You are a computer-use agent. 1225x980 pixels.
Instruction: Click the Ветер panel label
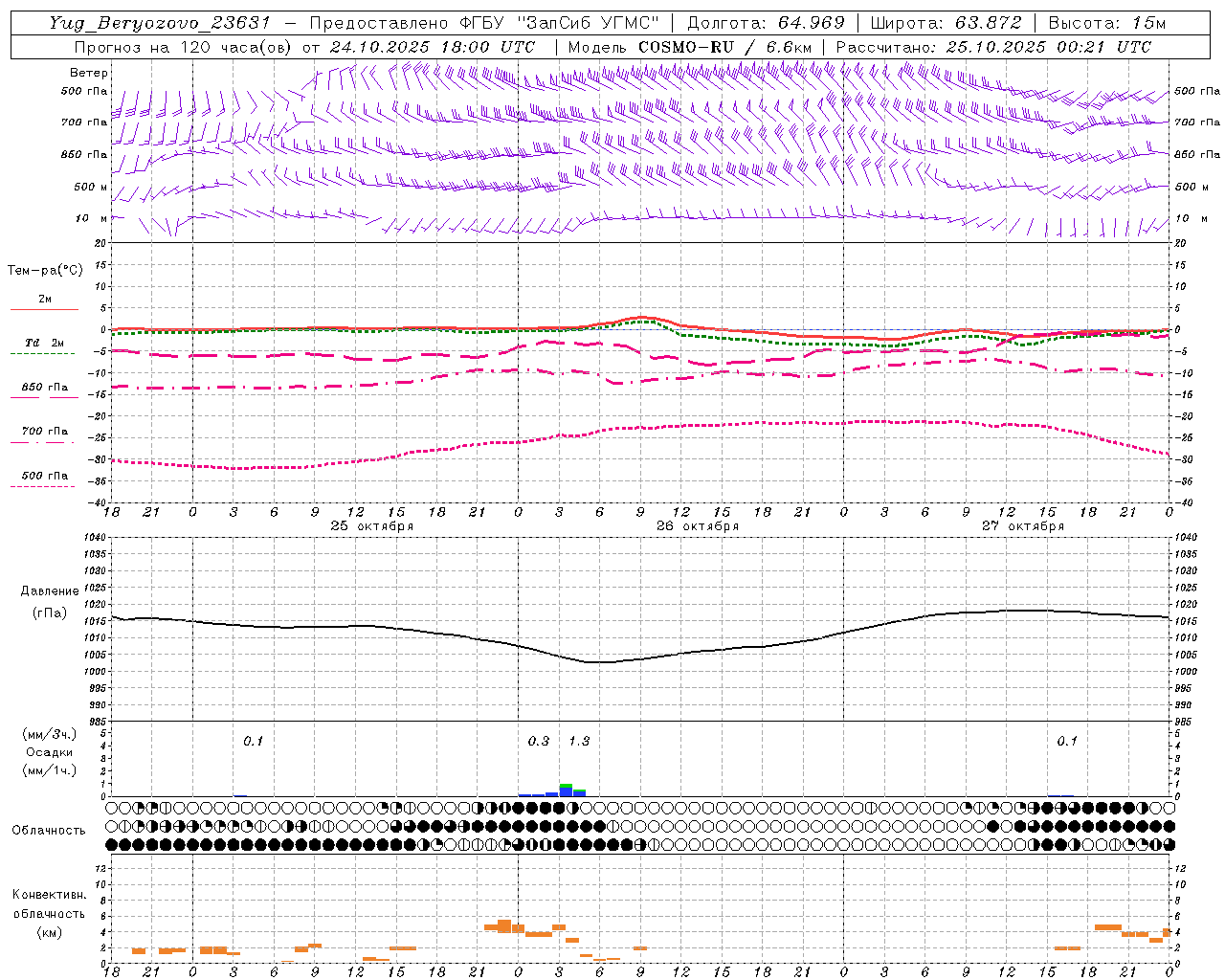[89, 73]
